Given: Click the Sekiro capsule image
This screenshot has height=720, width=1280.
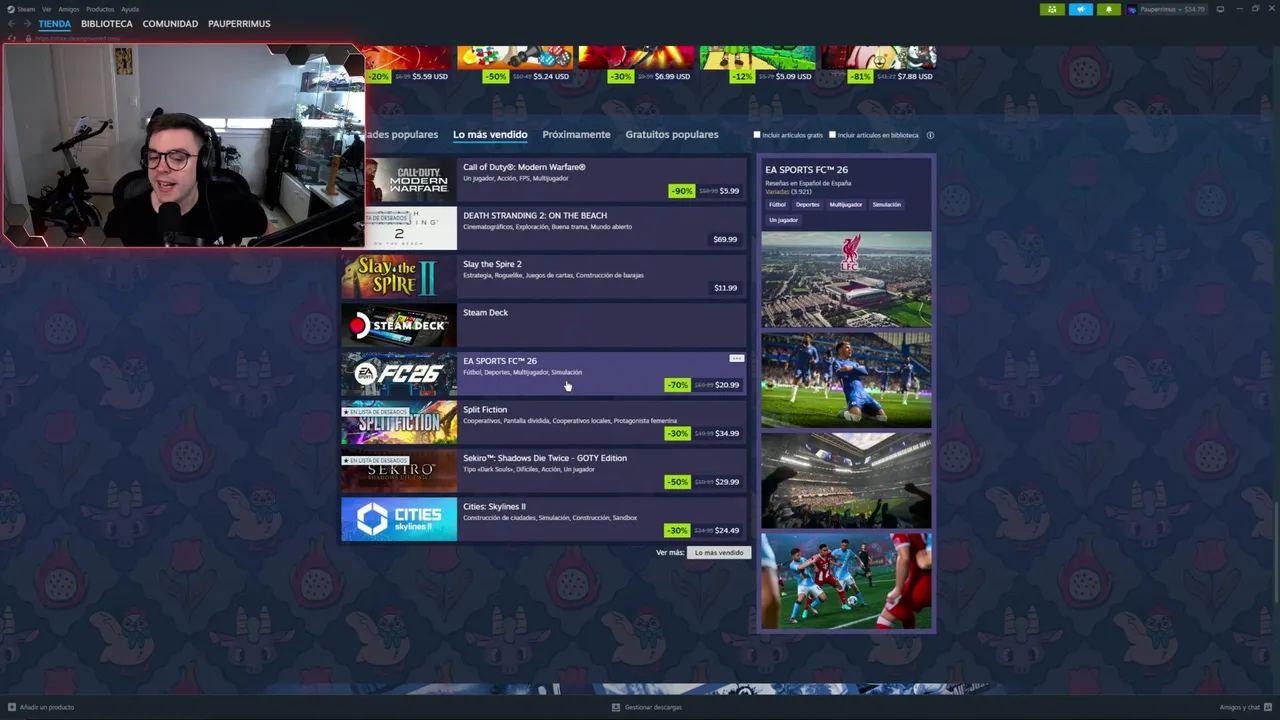Looking at the screenshot, I should 399,471.
